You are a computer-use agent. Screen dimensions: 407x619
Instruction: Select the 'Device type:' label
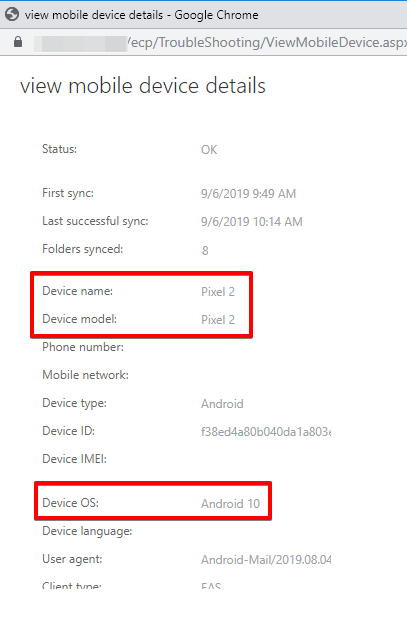tap(74, 403)
